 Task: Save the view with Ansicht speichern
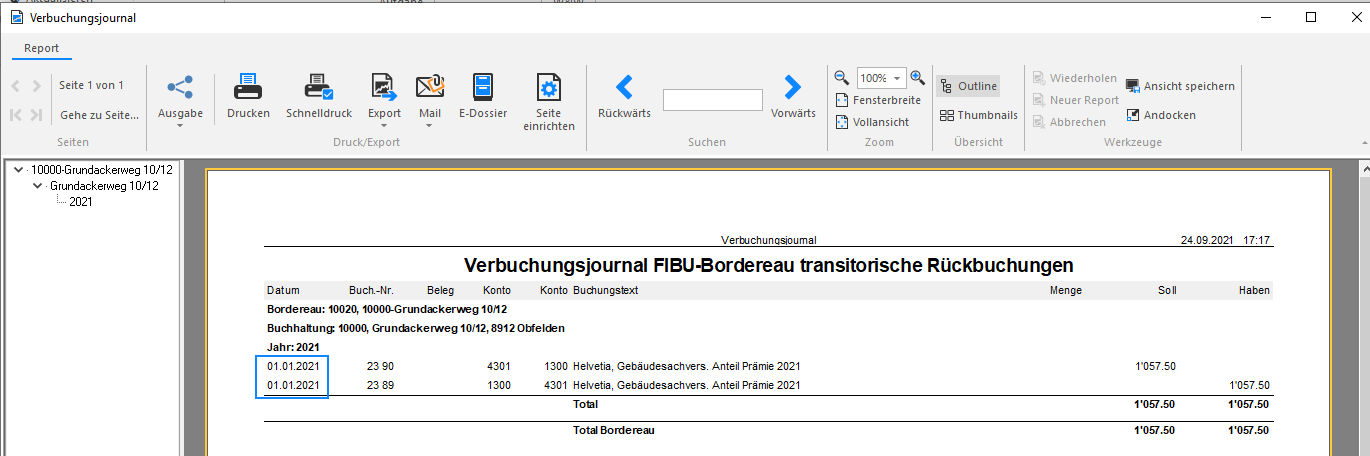(1180, 86)
